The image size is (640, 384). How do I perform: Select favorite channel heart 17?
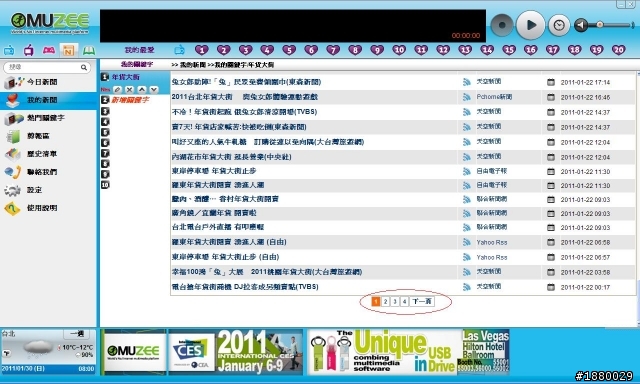tap(552, 50)
